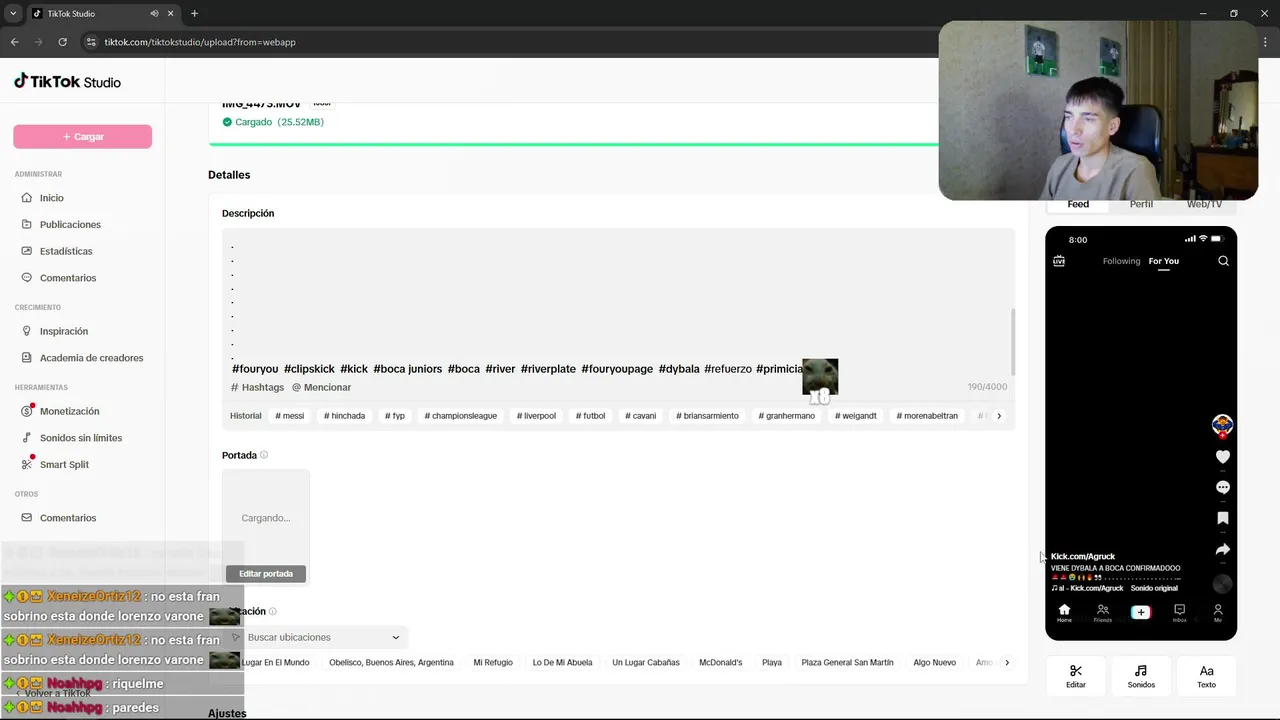This screenshot has height=720, width=1280.
Task: Add the #messi hashtag suggestion
Action: tap(288, 416)
